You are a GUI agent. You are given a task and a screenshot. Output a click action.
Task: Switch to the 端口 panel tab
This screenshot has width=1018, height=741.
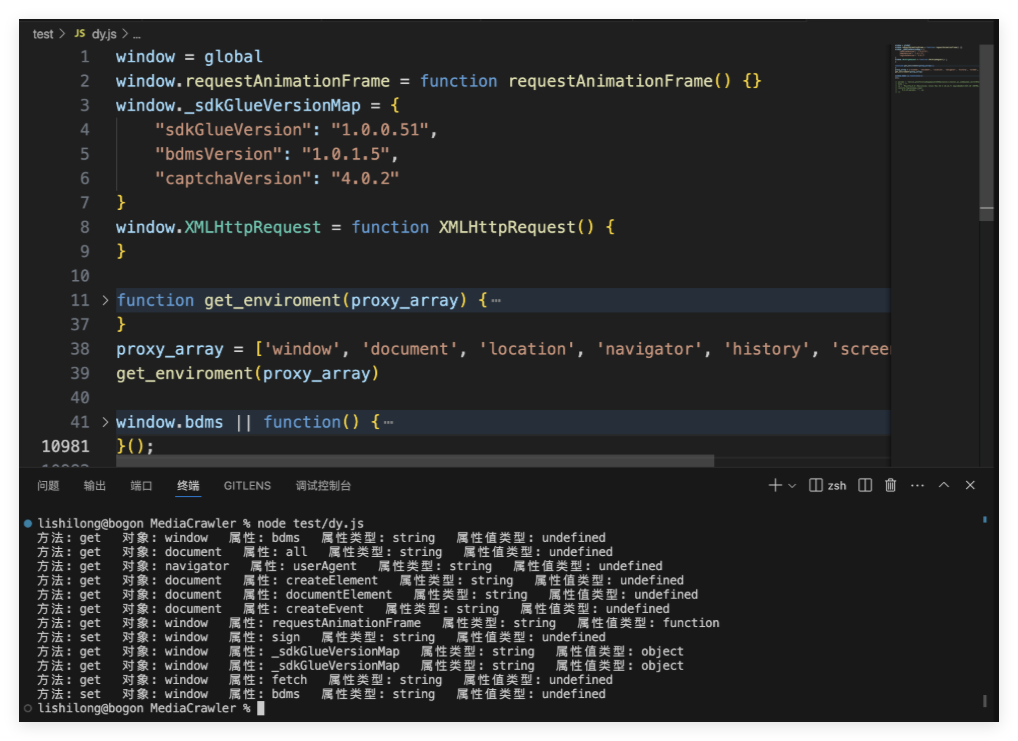point(142,486)
